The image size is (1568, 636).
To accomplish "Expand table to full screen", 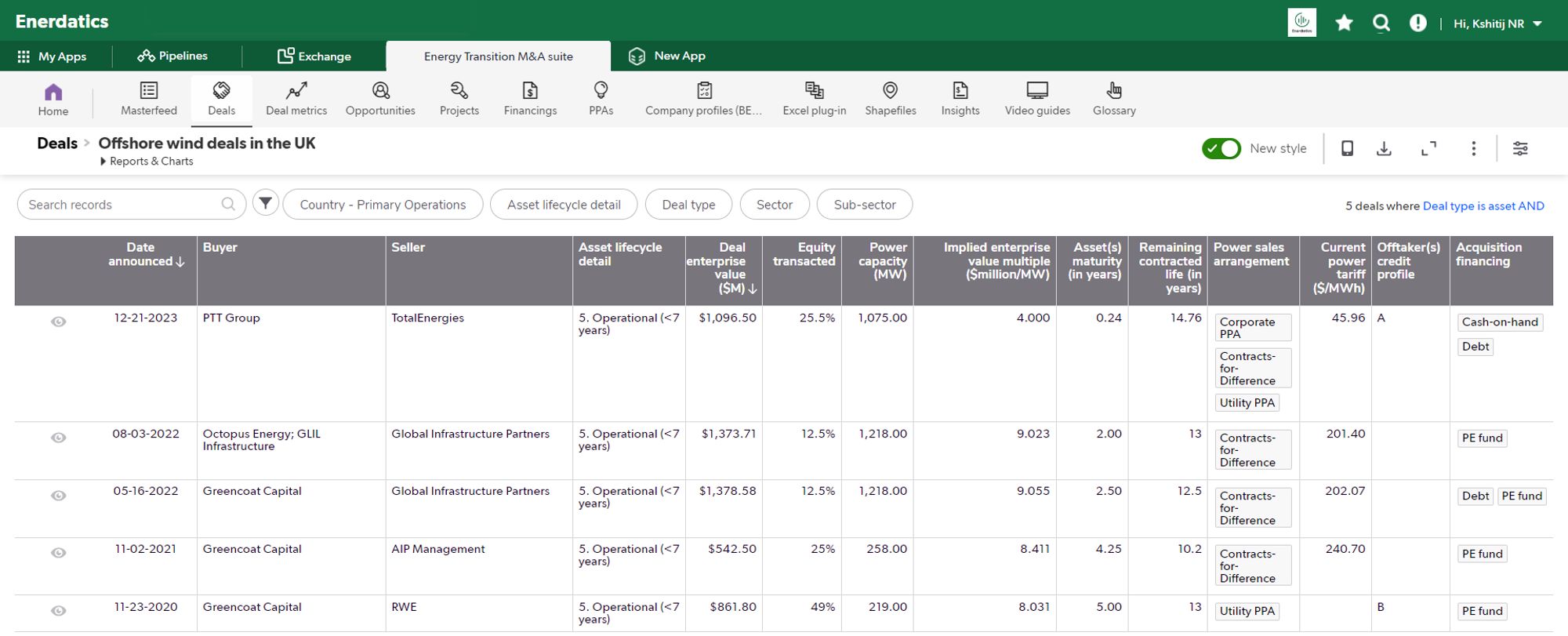I will [x=1428, y=148].
